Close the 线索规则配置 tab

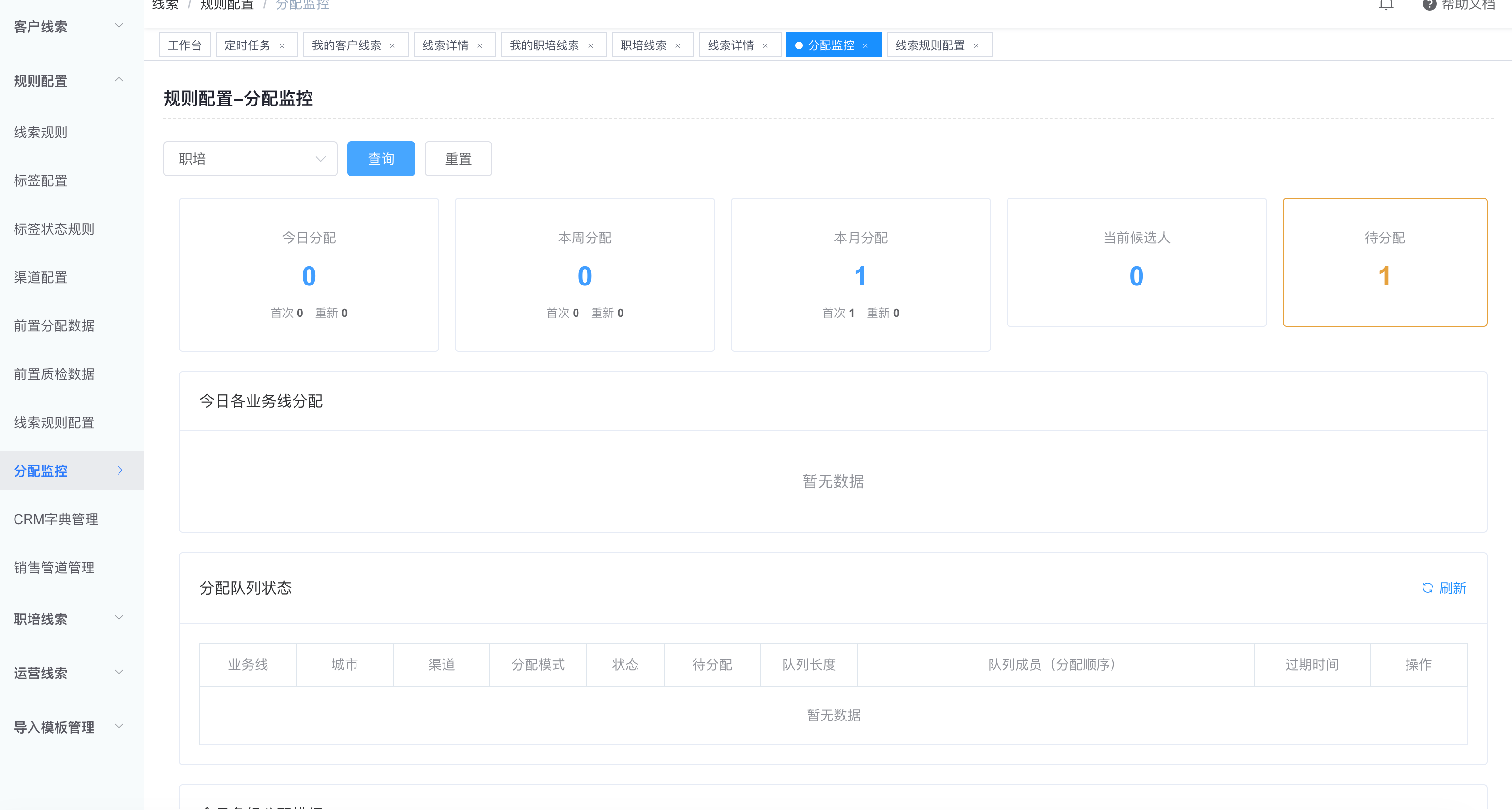point(976,46)
